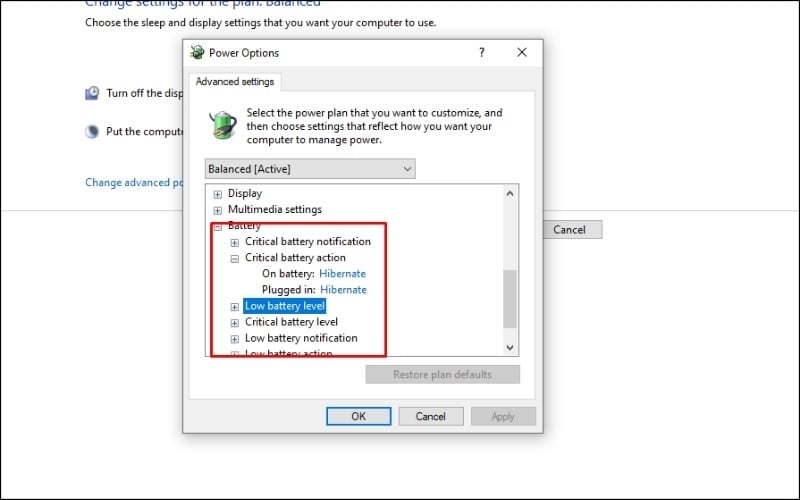The width and height of the screenshot is (800, 500).
Task: Select the Display tree item label
Action: [x=245, y=193]
